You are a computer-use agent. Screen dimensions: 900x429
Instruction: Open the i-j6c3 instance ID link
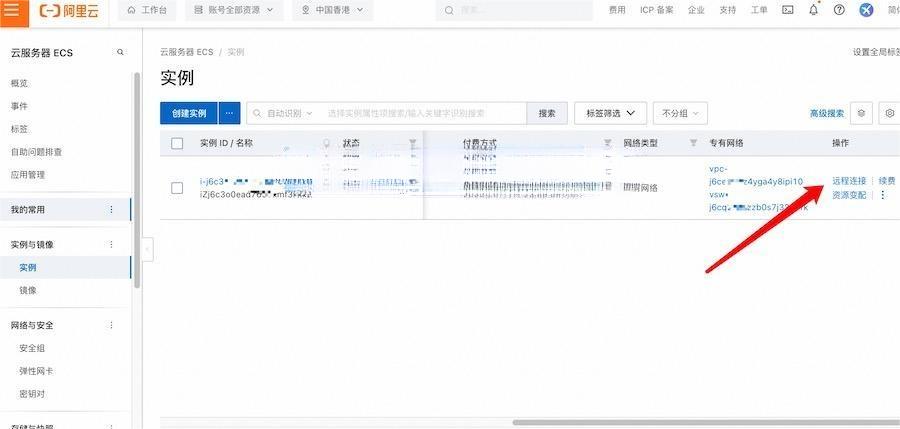[256, 181]
